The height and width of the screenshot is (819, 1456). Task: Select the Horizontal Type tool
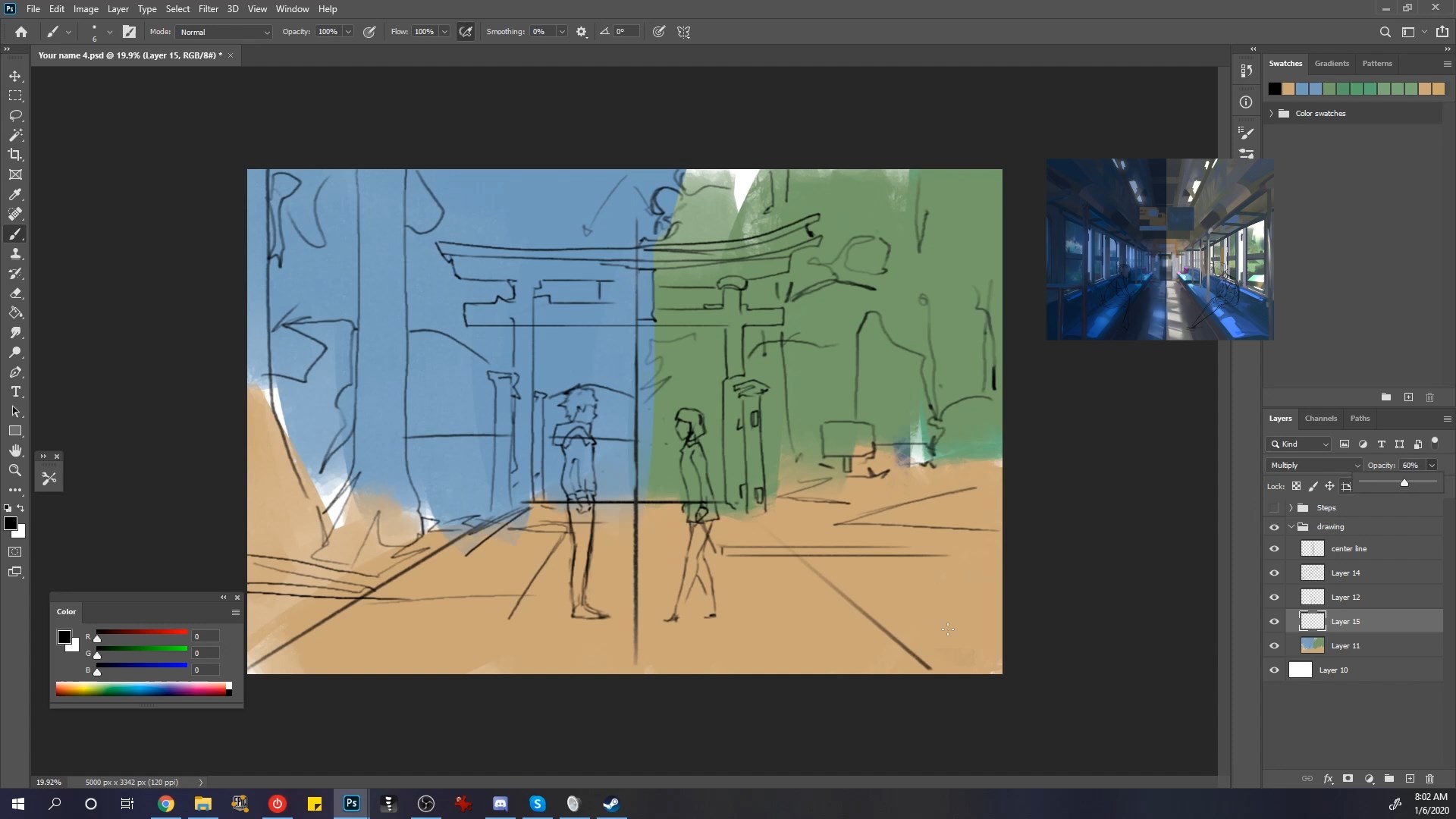click(x=15, y=391)
